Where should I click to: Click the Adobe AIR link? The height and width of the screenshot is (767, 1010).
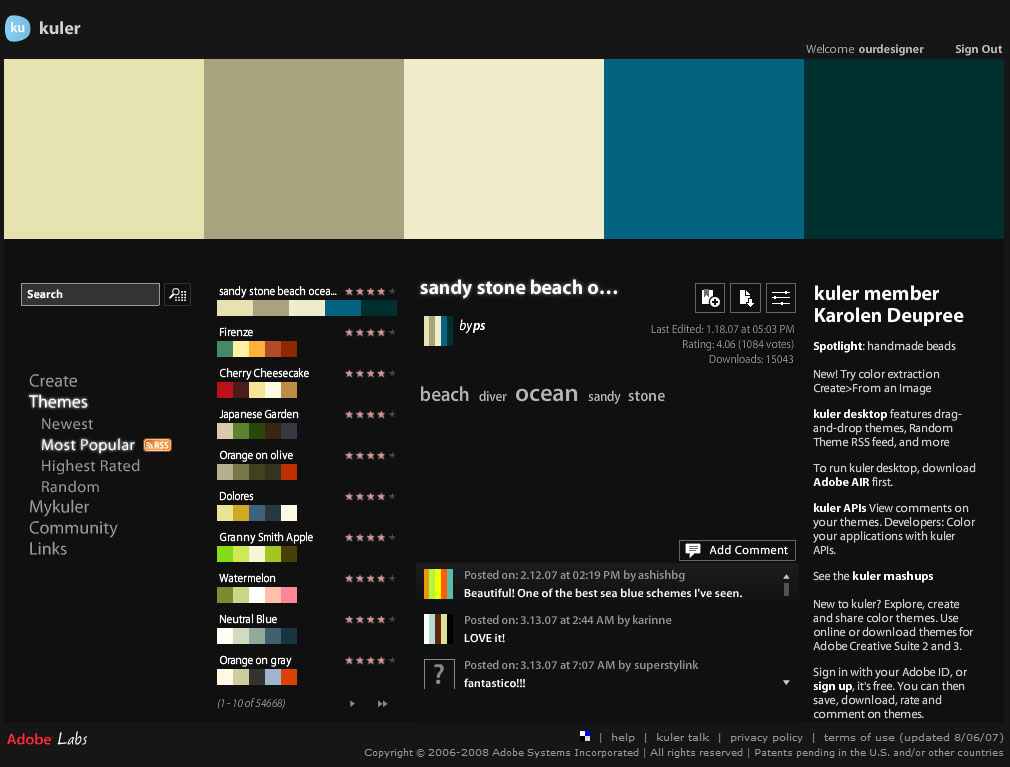[x=841, y=482]
